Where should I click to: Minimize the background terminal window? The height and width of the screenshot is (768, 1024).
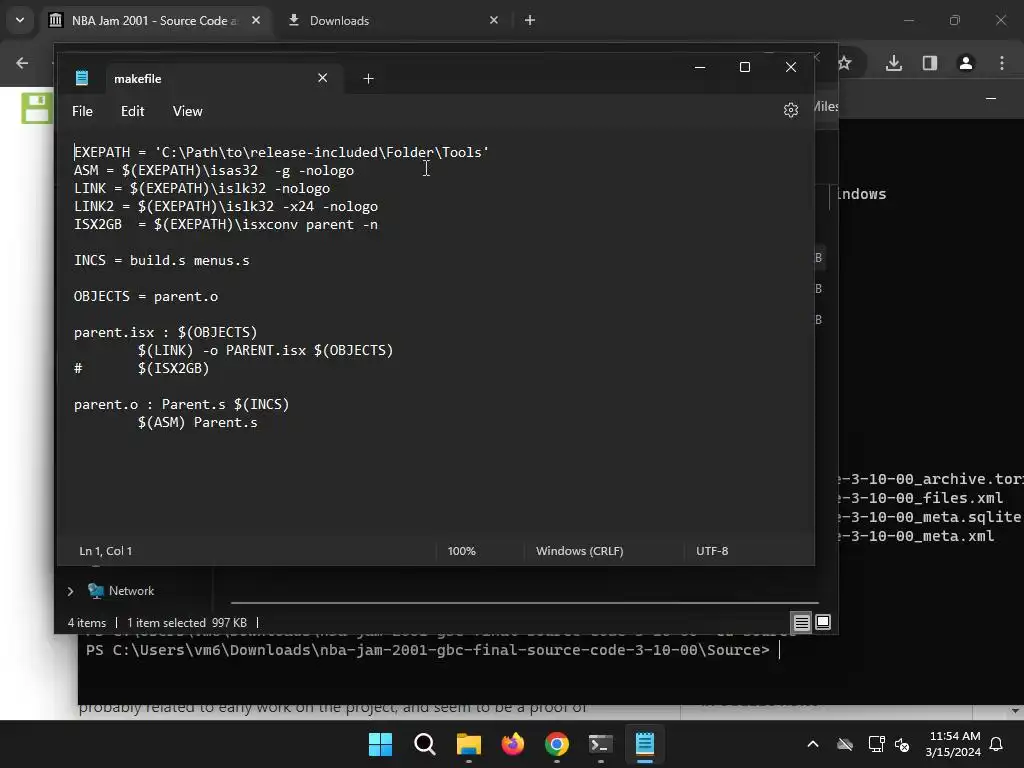click(991, 99)
